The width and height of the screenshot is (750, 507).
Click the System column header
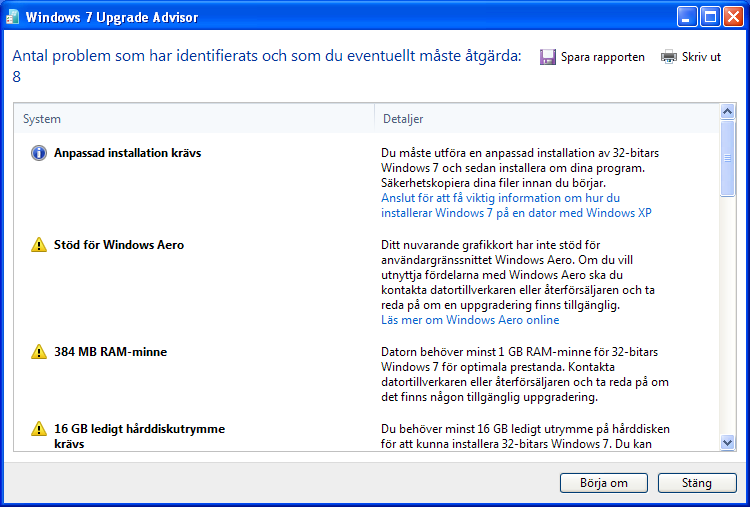coord(194,119)
